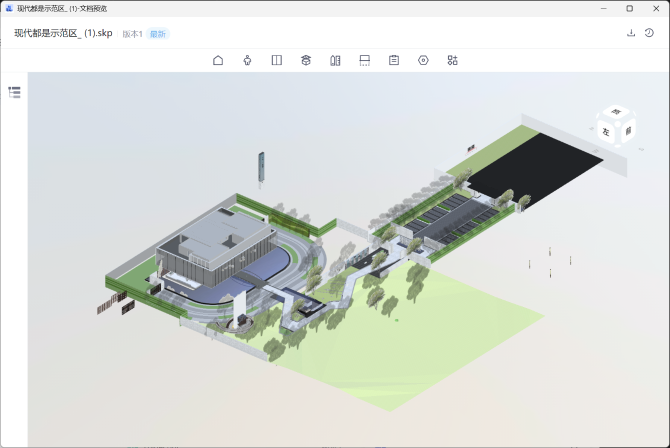
Task: Select the top face (顶) of view cube
Action: 615,112
